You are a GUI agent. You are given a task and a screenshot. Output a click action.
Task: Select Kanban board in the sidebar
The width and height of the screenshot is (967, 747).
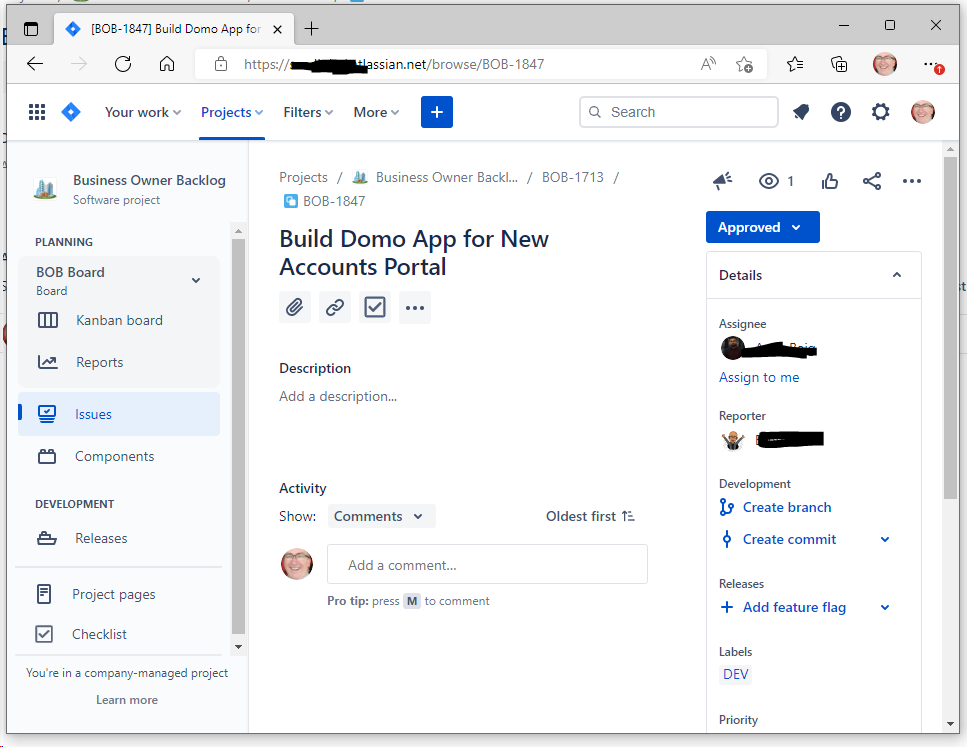pos(119,320)
